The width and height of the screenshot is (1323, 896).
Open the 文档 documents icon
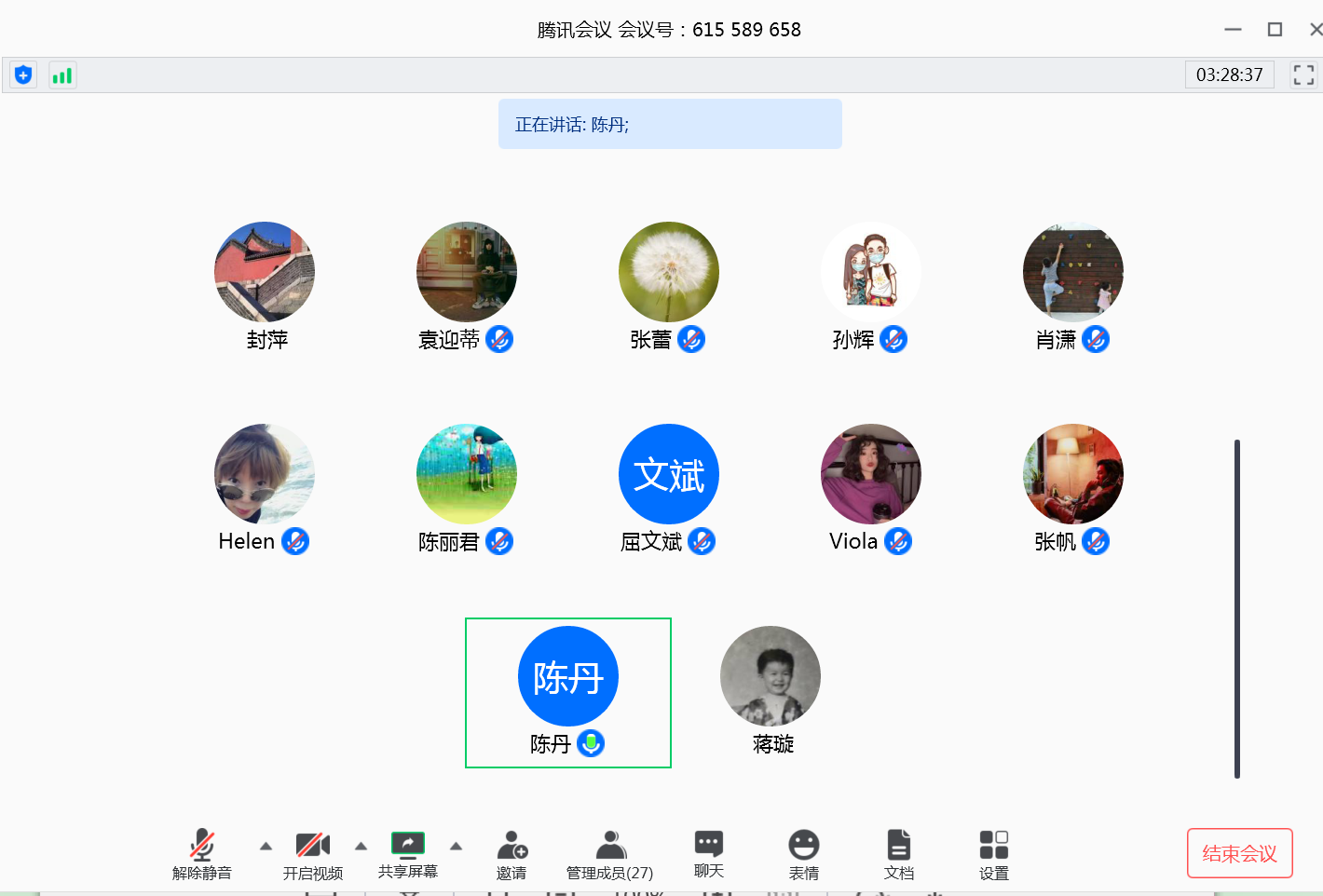(x=898, y=854)
